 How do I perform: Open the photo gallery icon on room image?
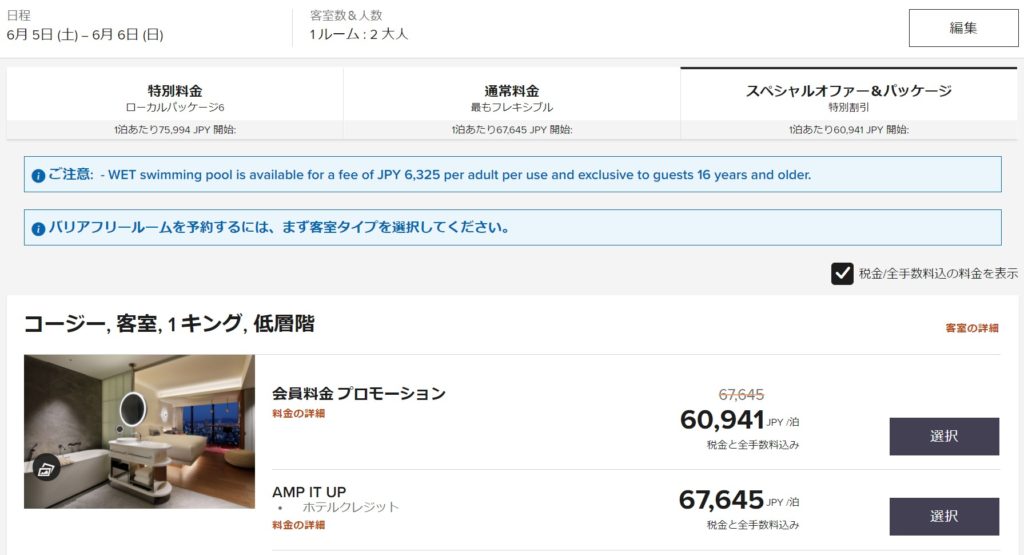[x=45, y=467]
